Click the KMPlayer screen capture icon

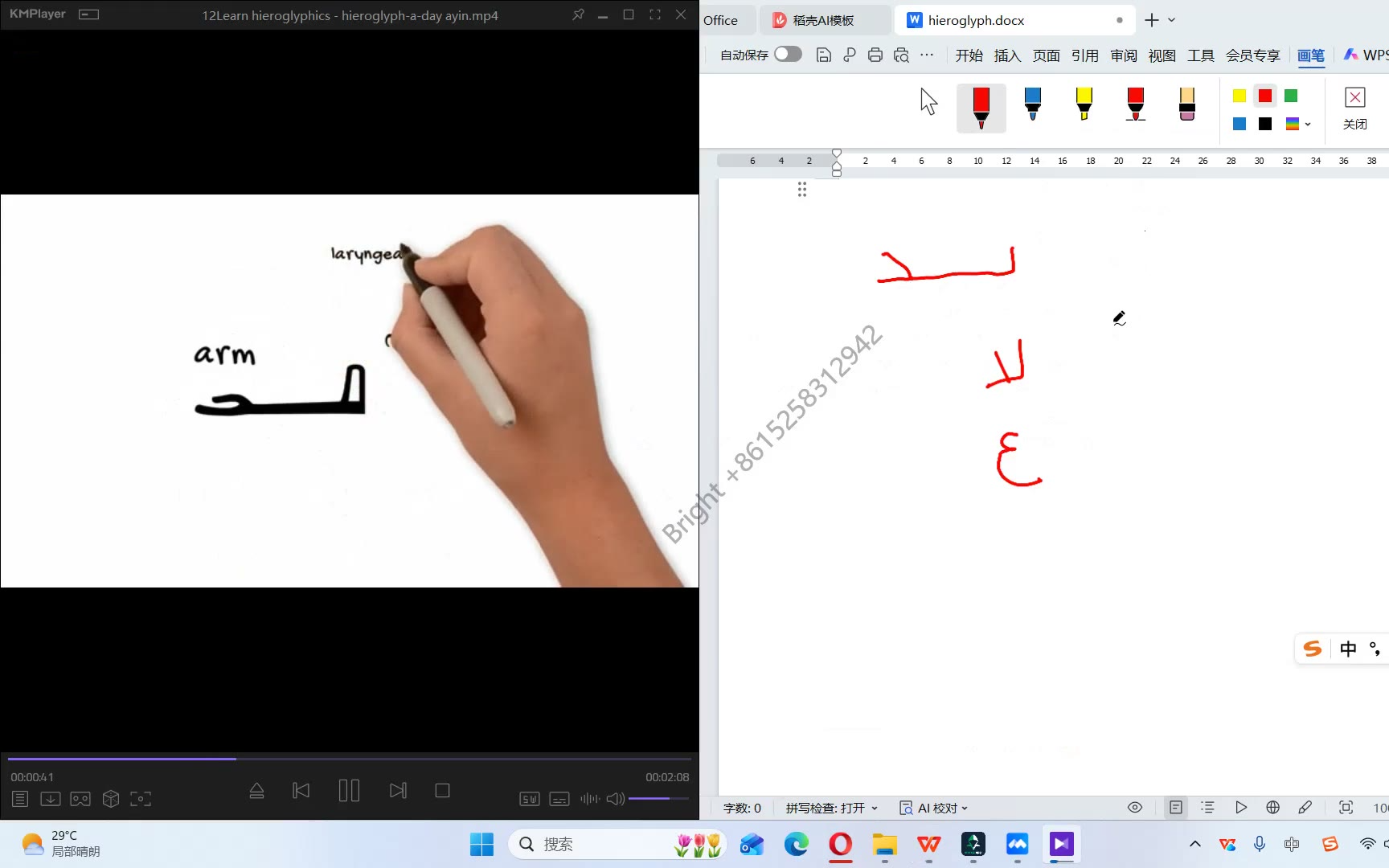click(141, 799)
